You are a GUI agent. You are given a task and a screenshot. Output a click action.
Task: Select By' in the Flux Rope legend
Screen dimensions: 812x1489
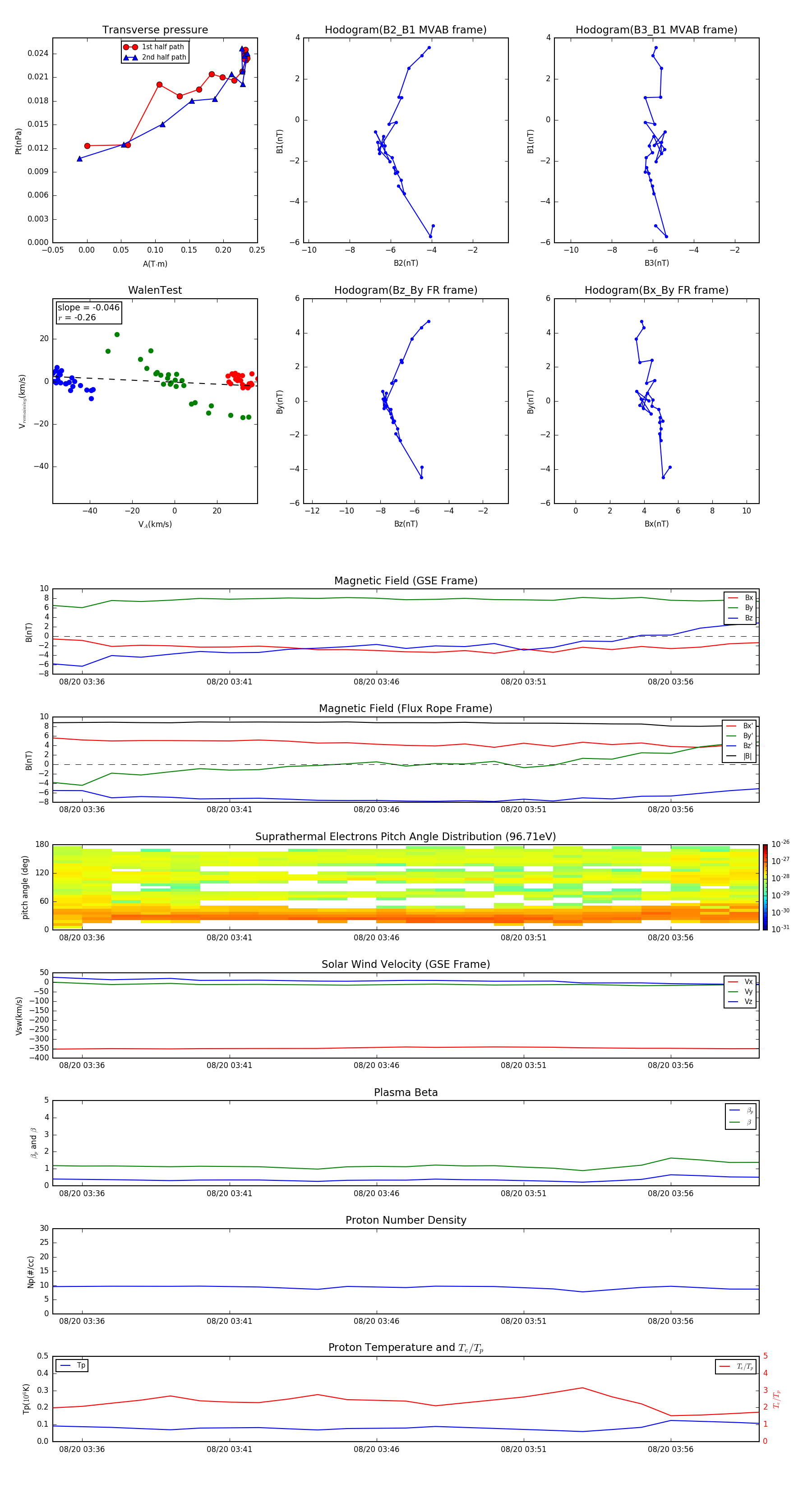(x=740, y=736)
